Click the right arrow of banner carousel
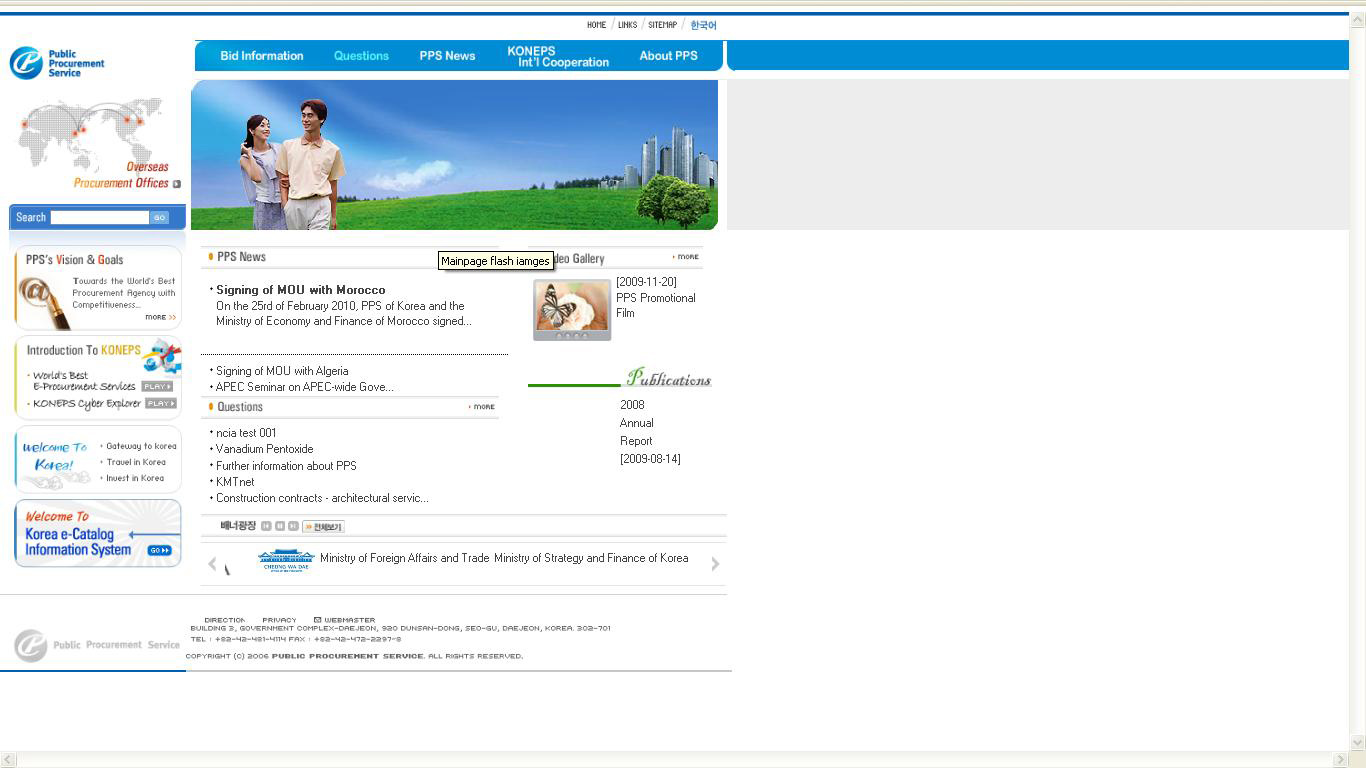1366x768 pixels. 715,564
